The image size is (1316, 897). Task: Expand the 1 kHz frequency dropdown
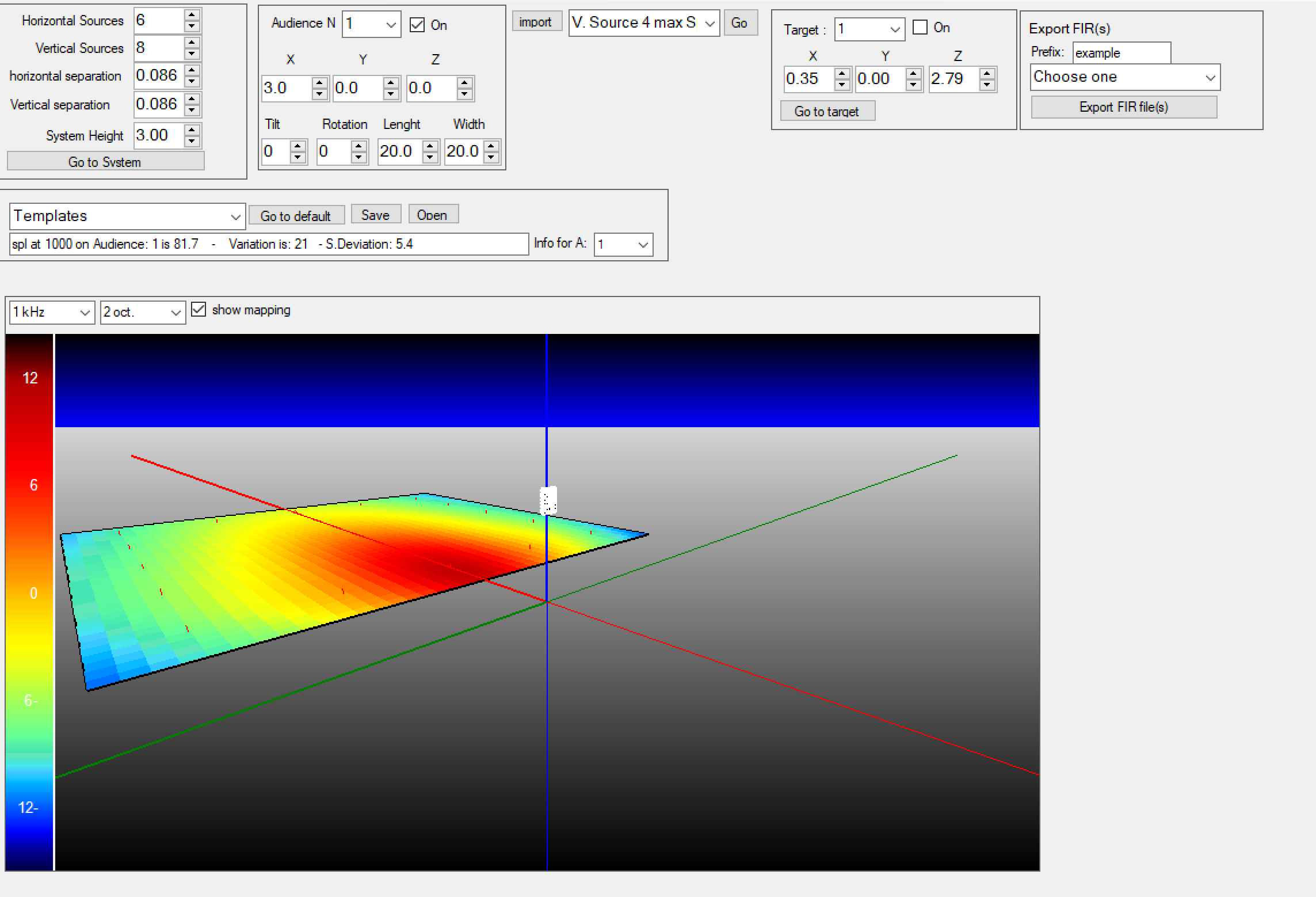85,313
